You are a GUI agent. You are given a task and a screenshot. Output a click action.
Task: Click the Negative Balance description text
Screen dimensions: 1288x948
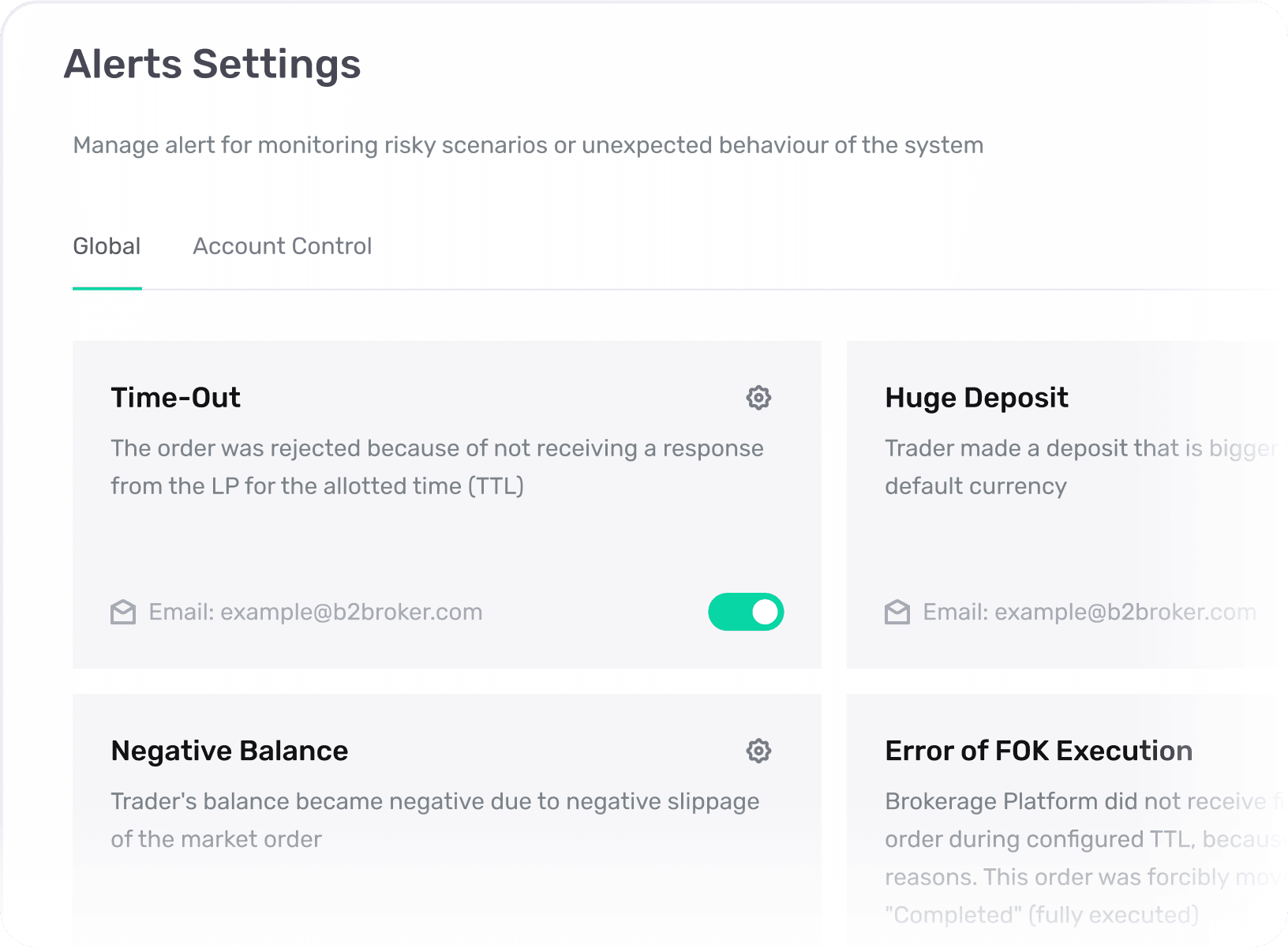(434, 820)
